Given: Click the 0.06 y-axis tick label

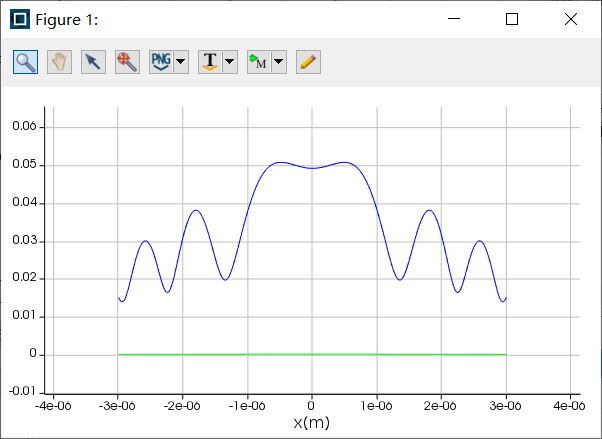Looking at the screenshot, I should (24, 126).
